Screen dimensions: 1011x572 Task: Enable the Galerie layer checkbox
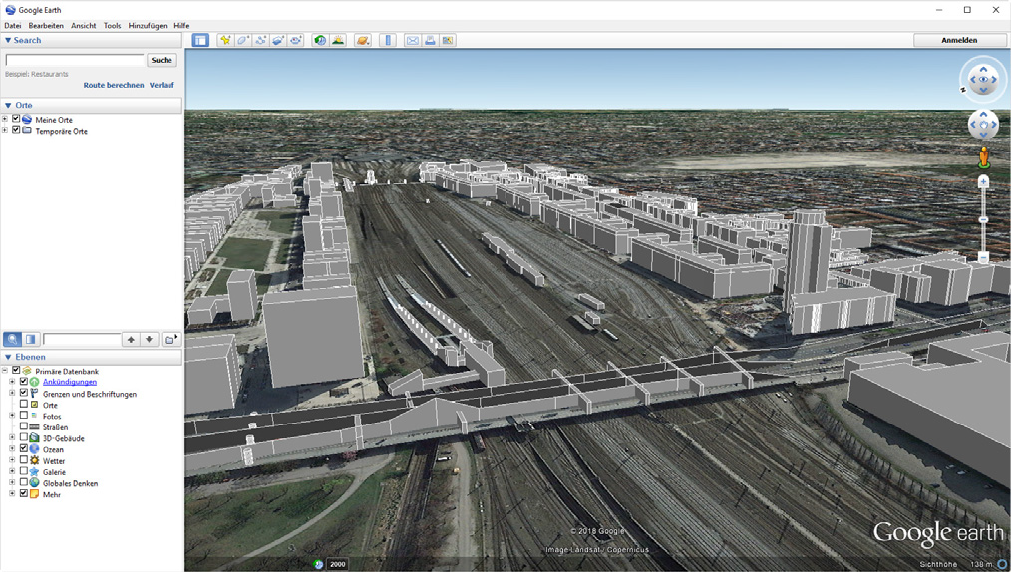24,471
